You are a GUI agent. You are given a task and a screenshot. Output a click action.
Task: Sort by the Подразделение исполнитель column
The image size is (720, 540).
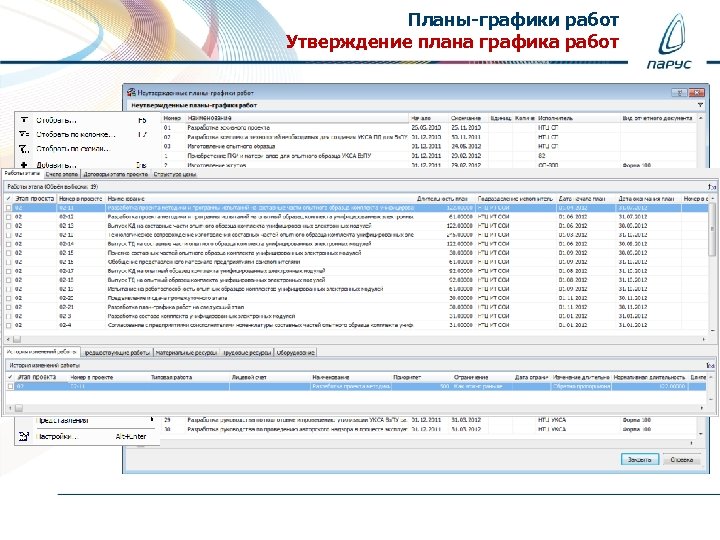coord(516,199)
